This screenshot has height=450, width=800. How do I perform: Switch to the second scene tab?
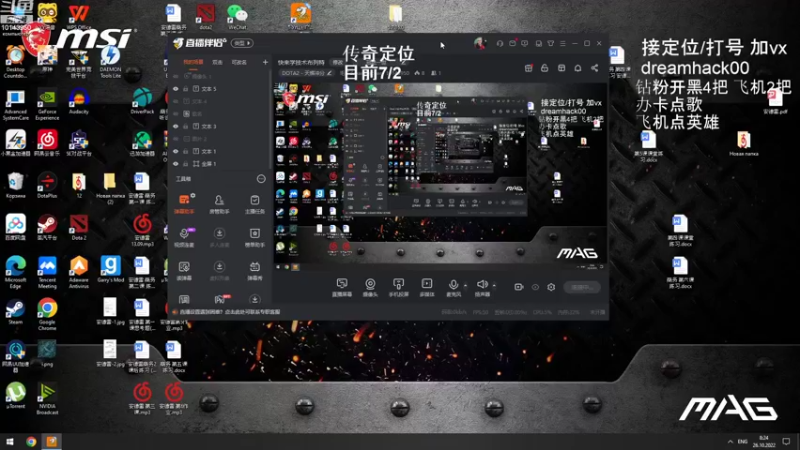click(x=218, y=62)
